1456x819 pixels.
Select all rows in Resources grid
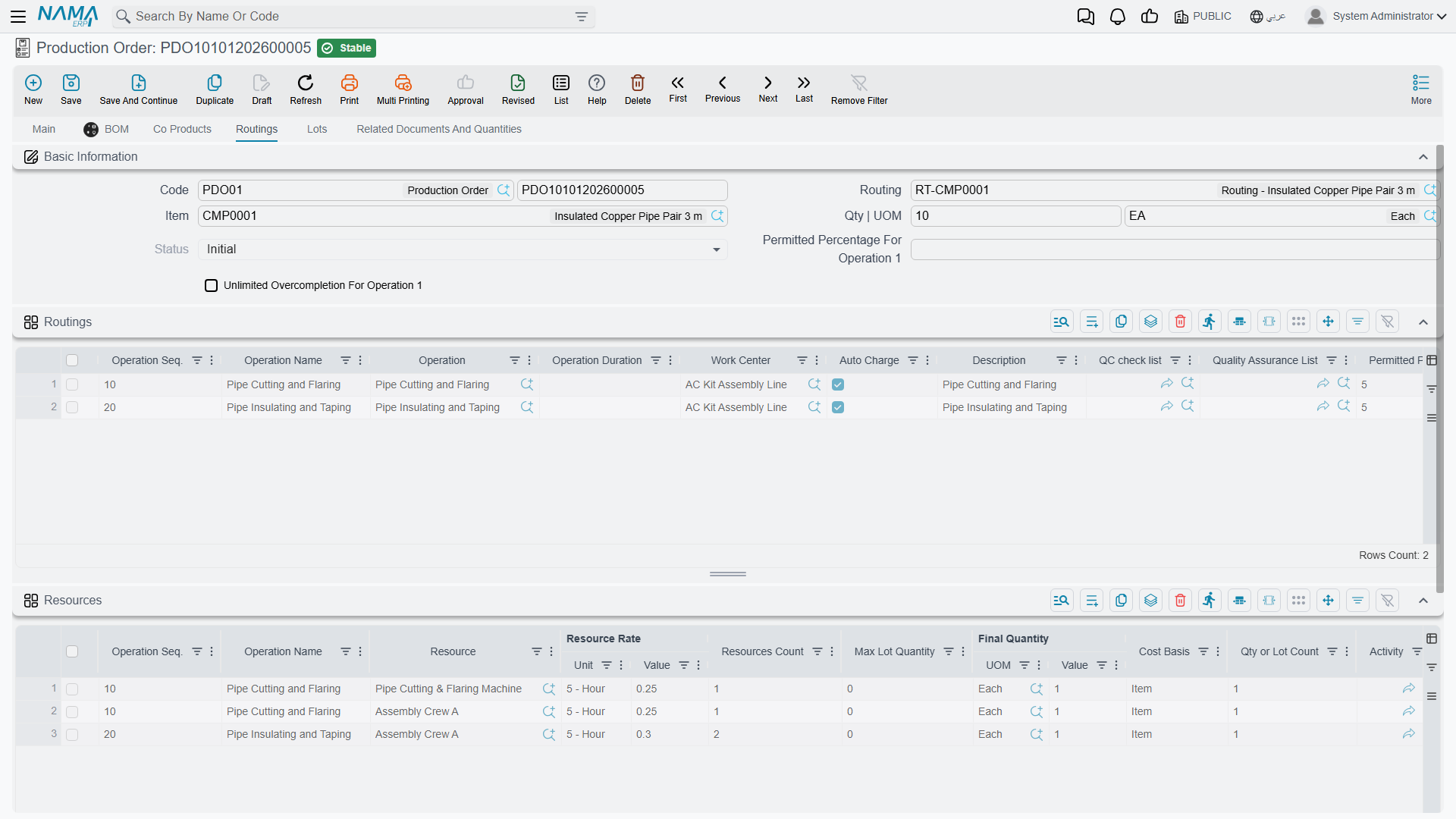72,651
